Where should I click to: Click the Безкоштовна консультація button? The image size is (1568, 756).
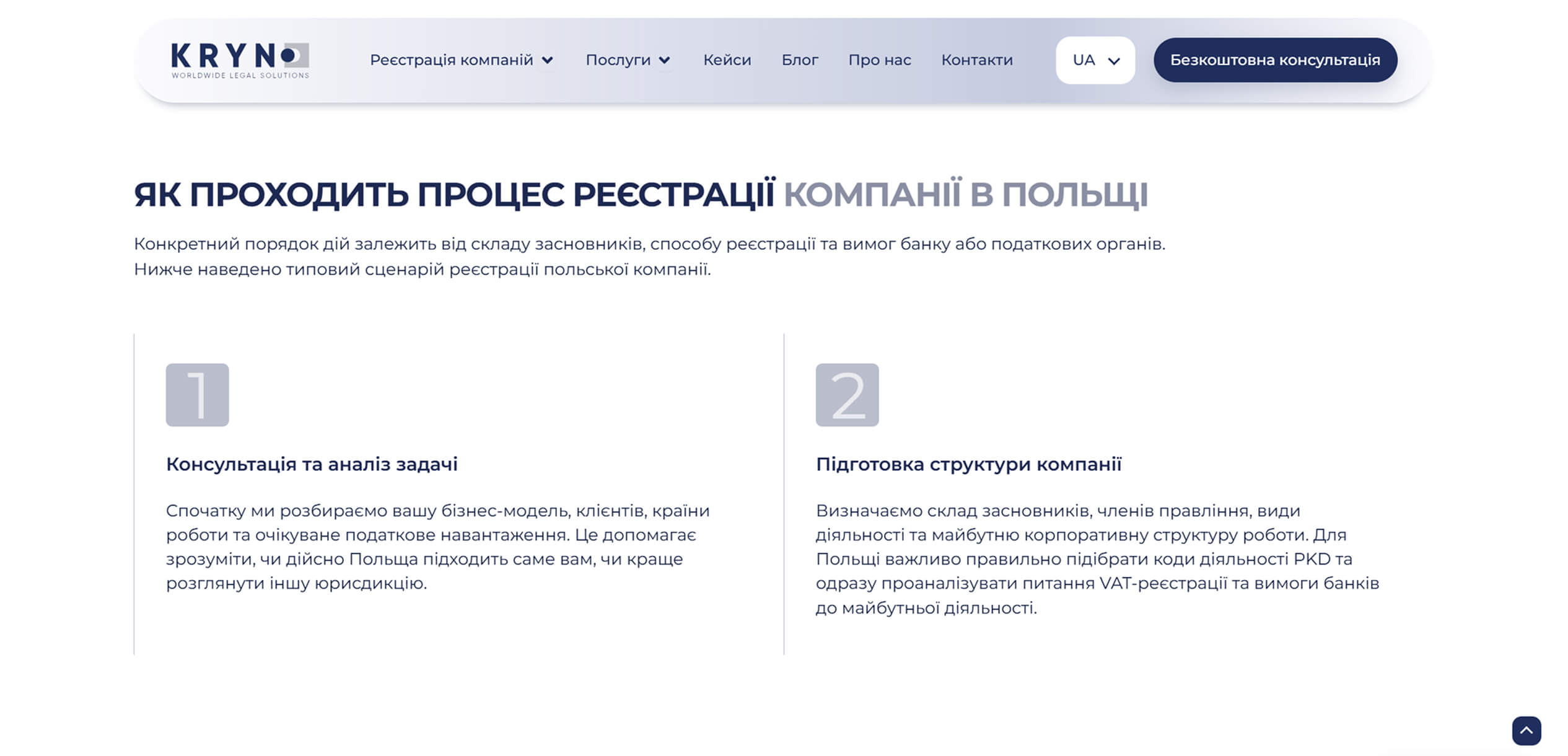tap(1275, 60)
